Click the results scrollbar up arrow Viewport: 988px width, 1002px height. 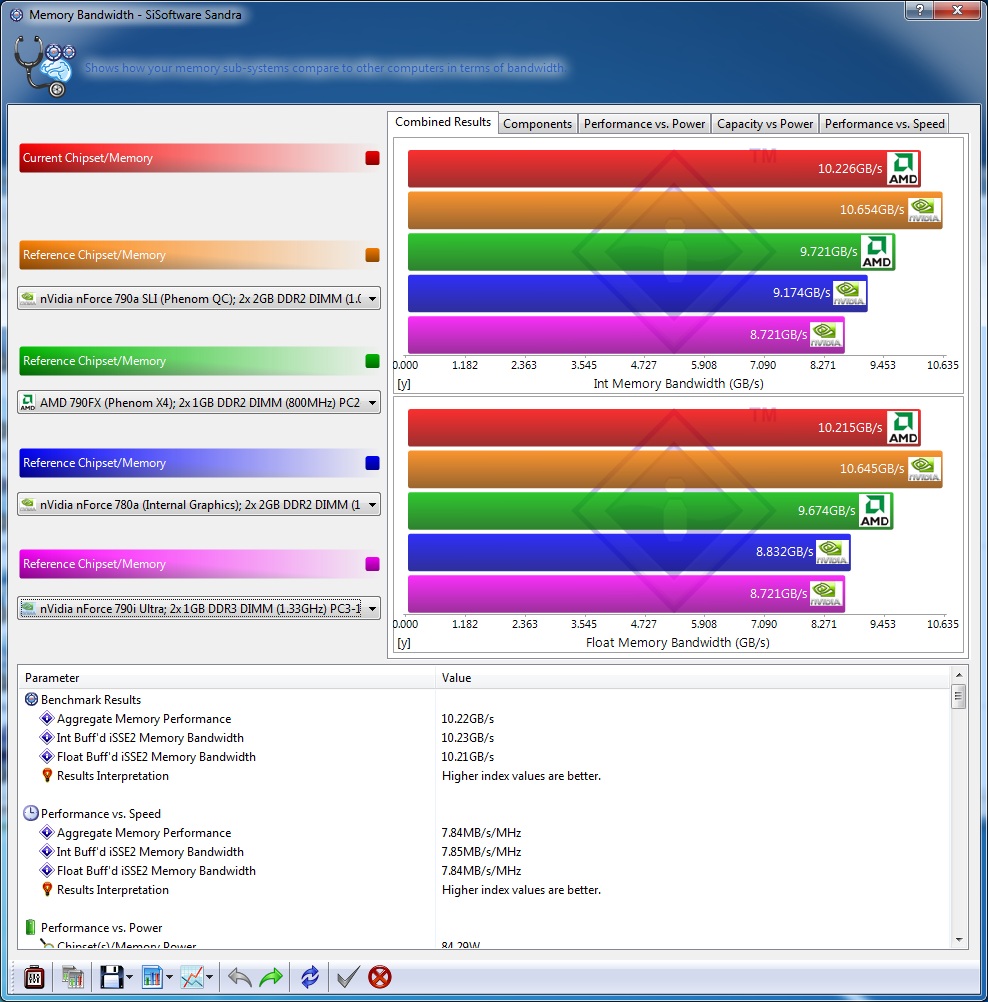[959, 675]
